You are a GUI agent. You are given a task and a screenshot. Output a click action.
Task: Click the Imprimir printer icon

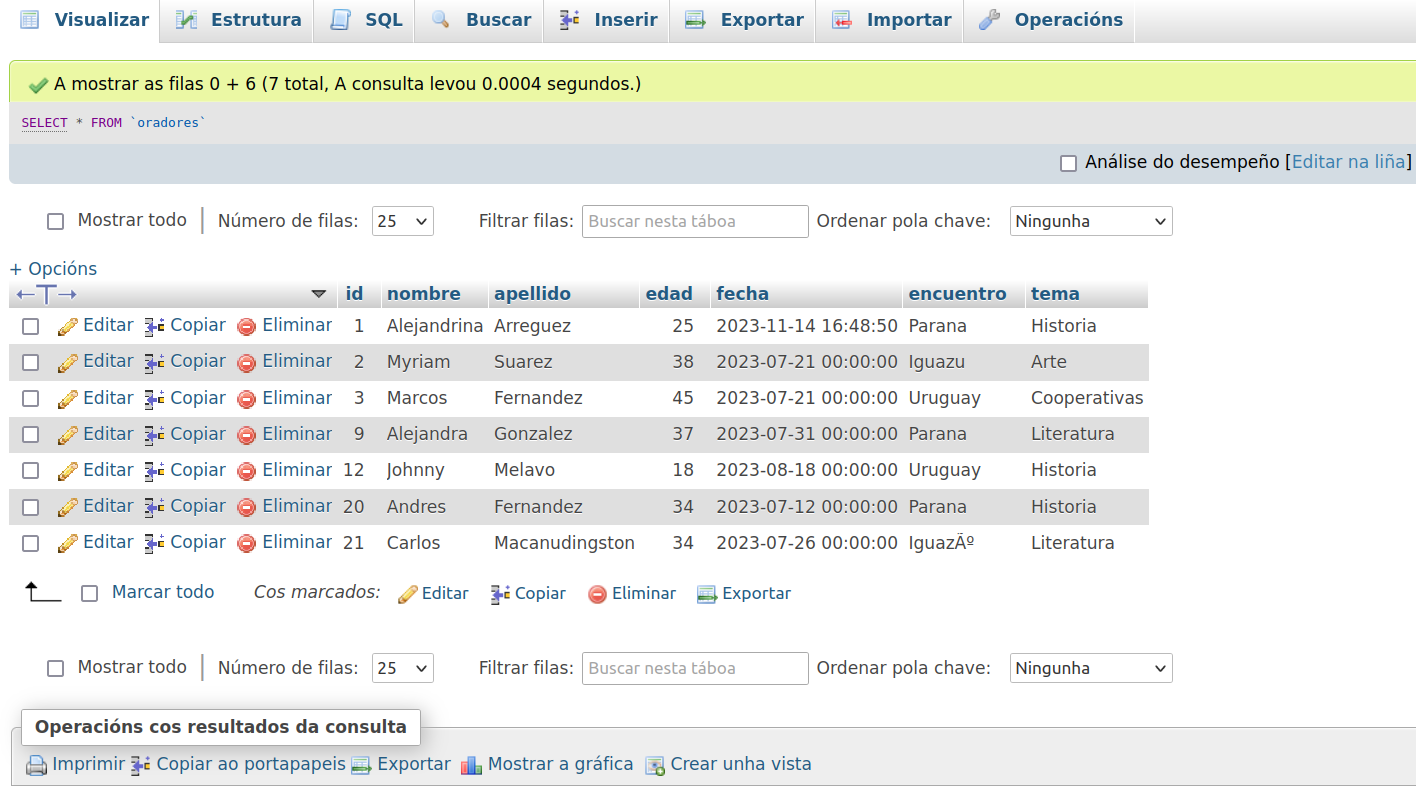[x=37, y=765]
